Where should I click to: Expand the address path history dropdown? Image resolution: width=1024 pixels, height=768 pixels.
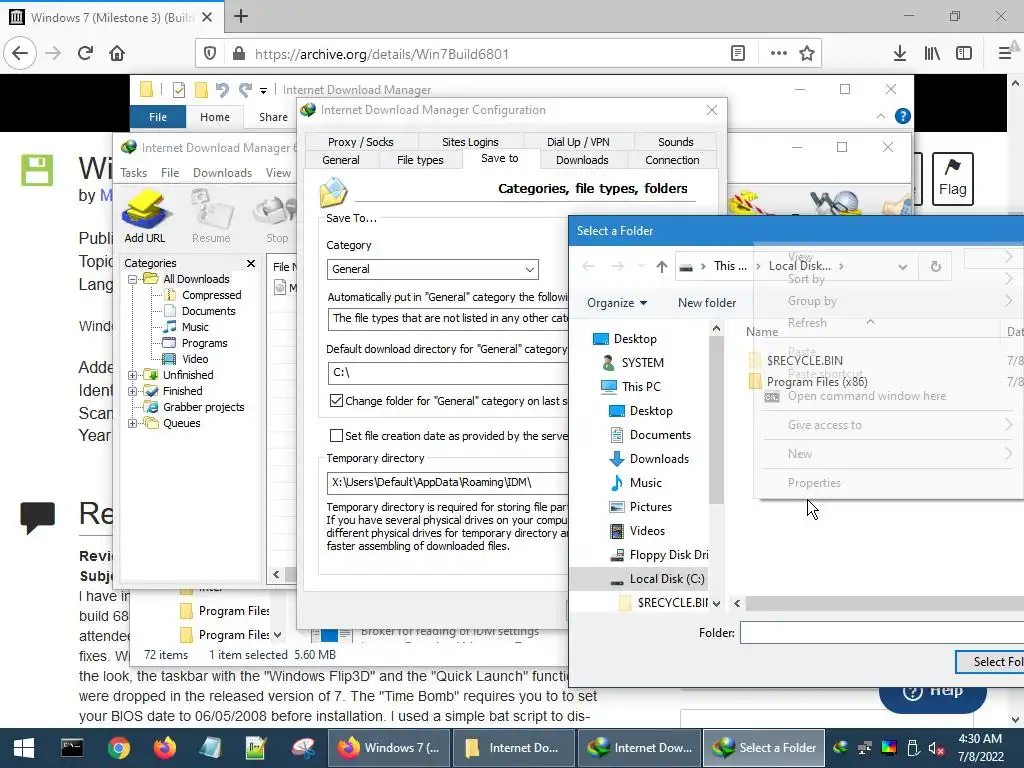point(903,266)
